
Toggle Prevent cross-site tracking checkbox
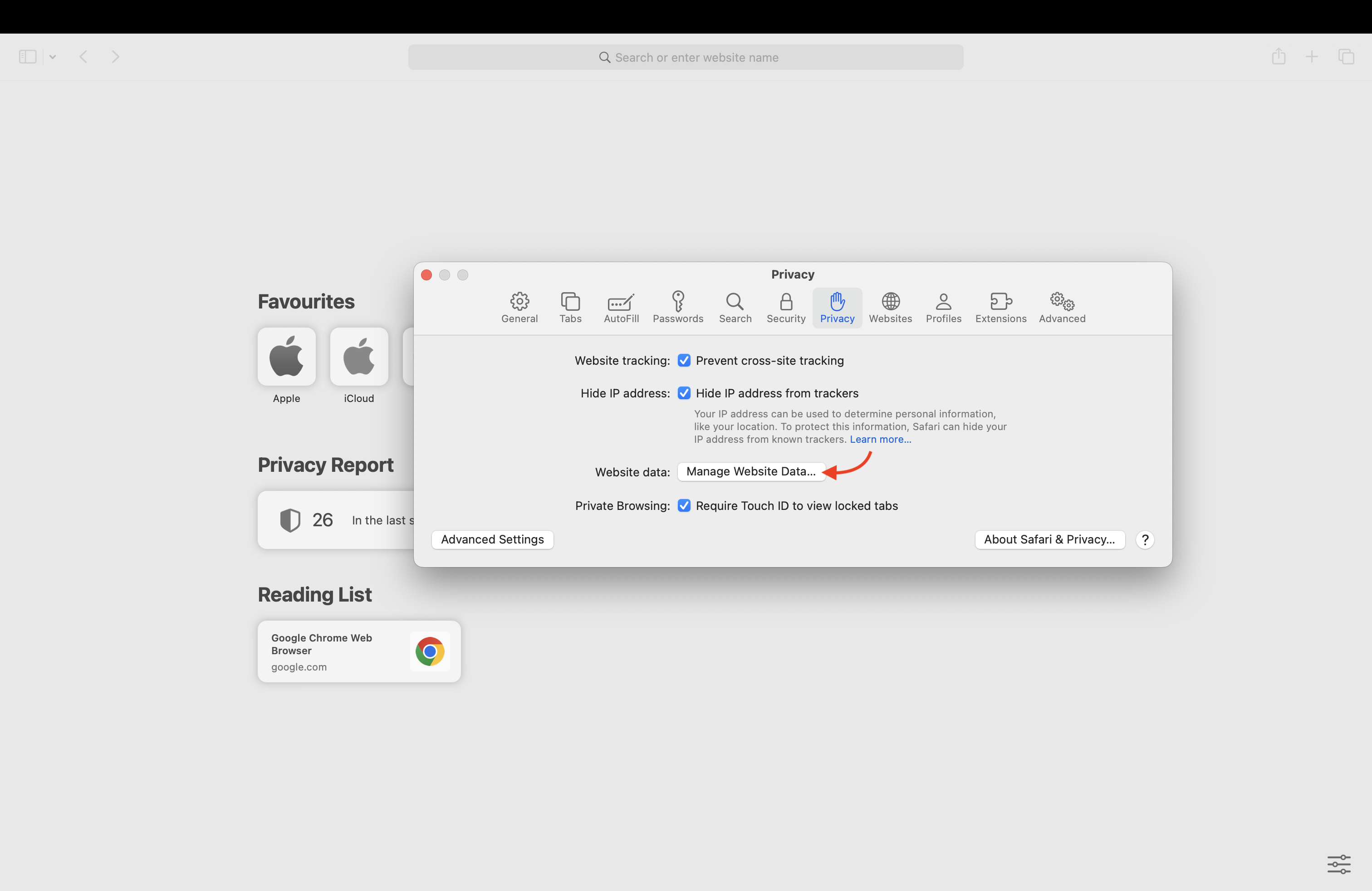point(684,360)
